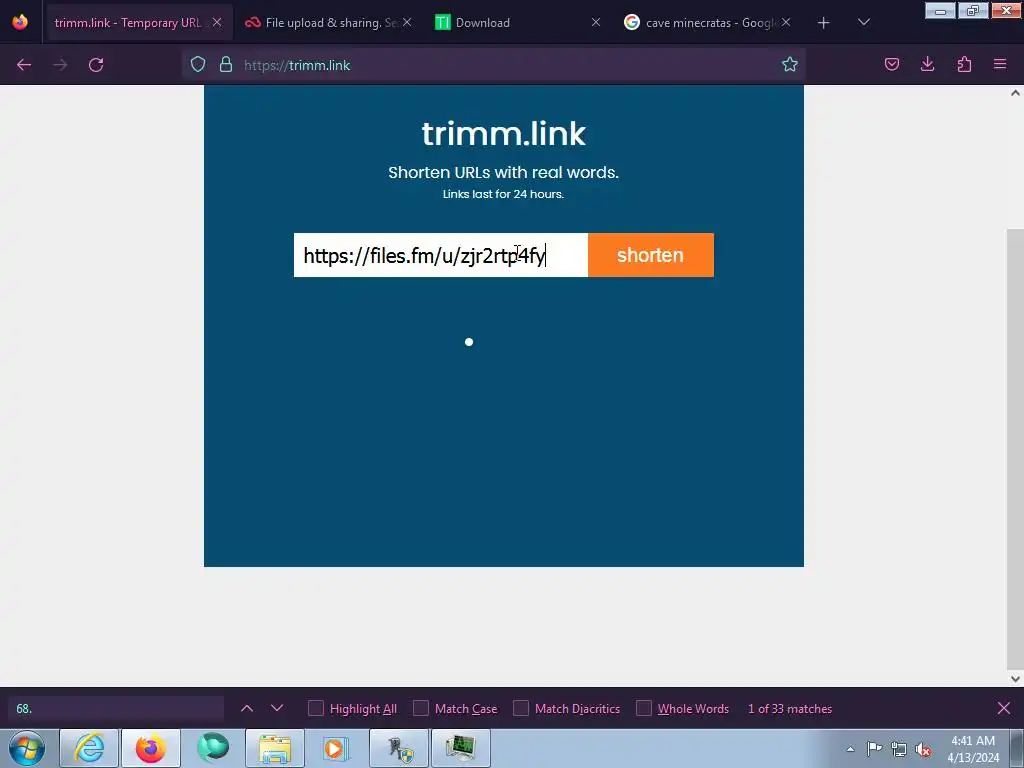This screenshot has width=1024, height=768.
Task: Click the URL input containing files.fm link
Action: [x=441, y=255]
